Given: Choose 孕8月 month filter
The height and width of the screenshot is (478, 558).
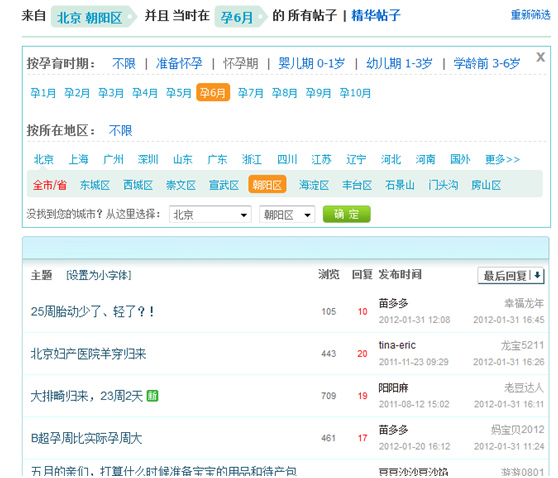Looking at the screenshot, I should (x=284, y=93).
